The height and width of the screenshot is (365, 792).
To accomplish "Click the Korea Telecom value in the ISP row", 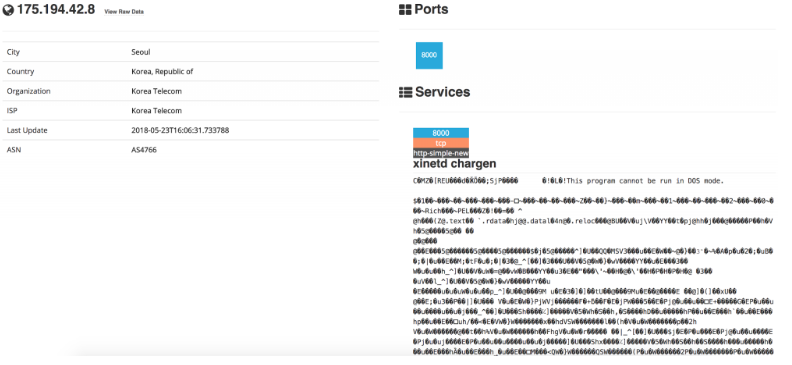I will coord(157,111).
